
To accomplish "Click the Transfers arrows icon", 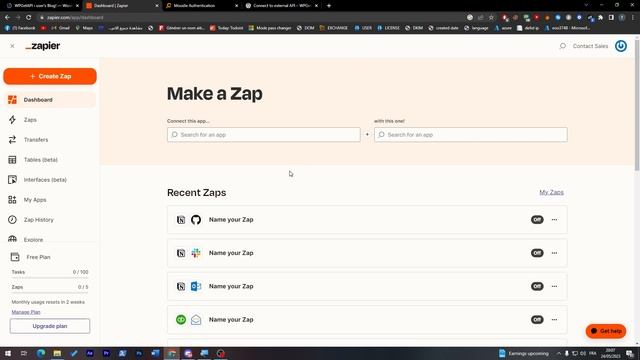I will (12, 140).
